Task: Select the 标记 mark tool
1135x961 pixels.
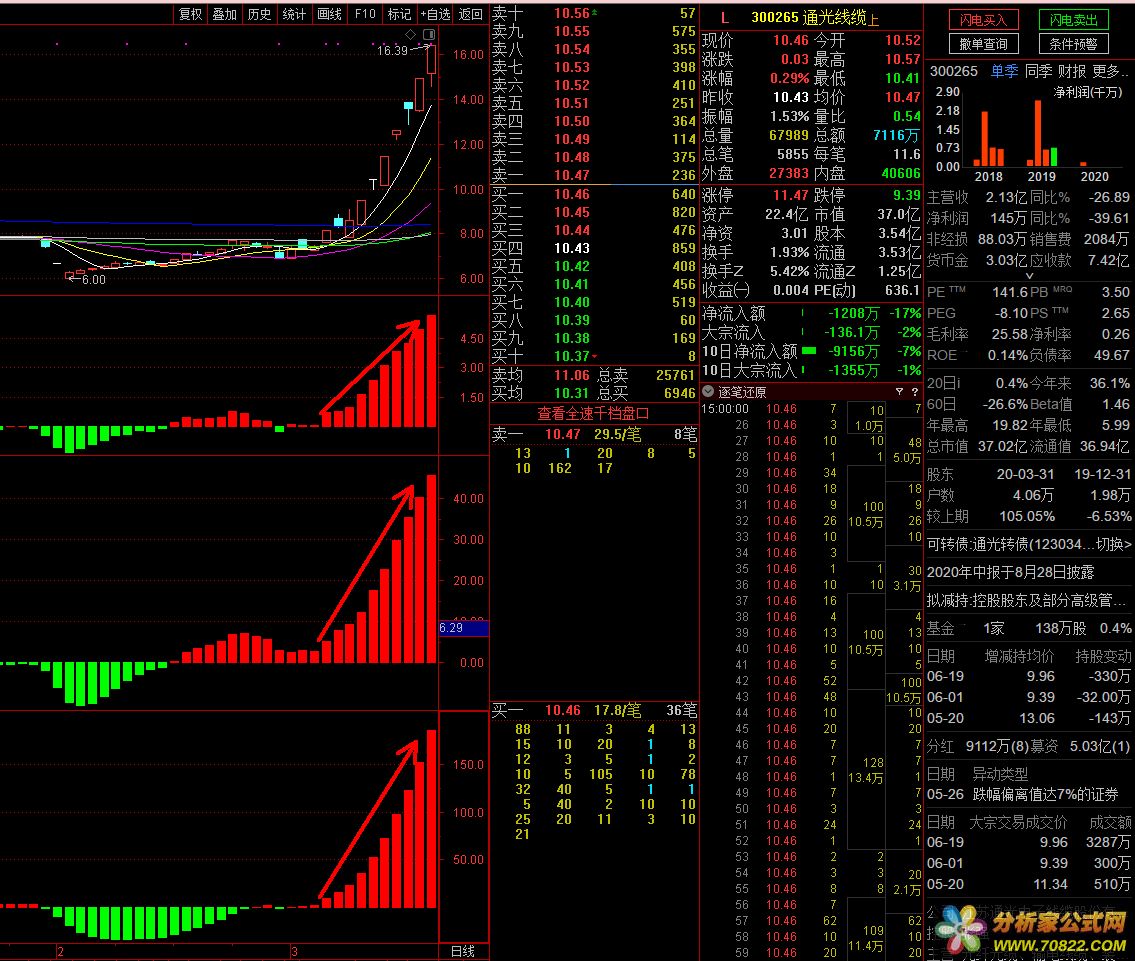Action: [x=399, y=14]
